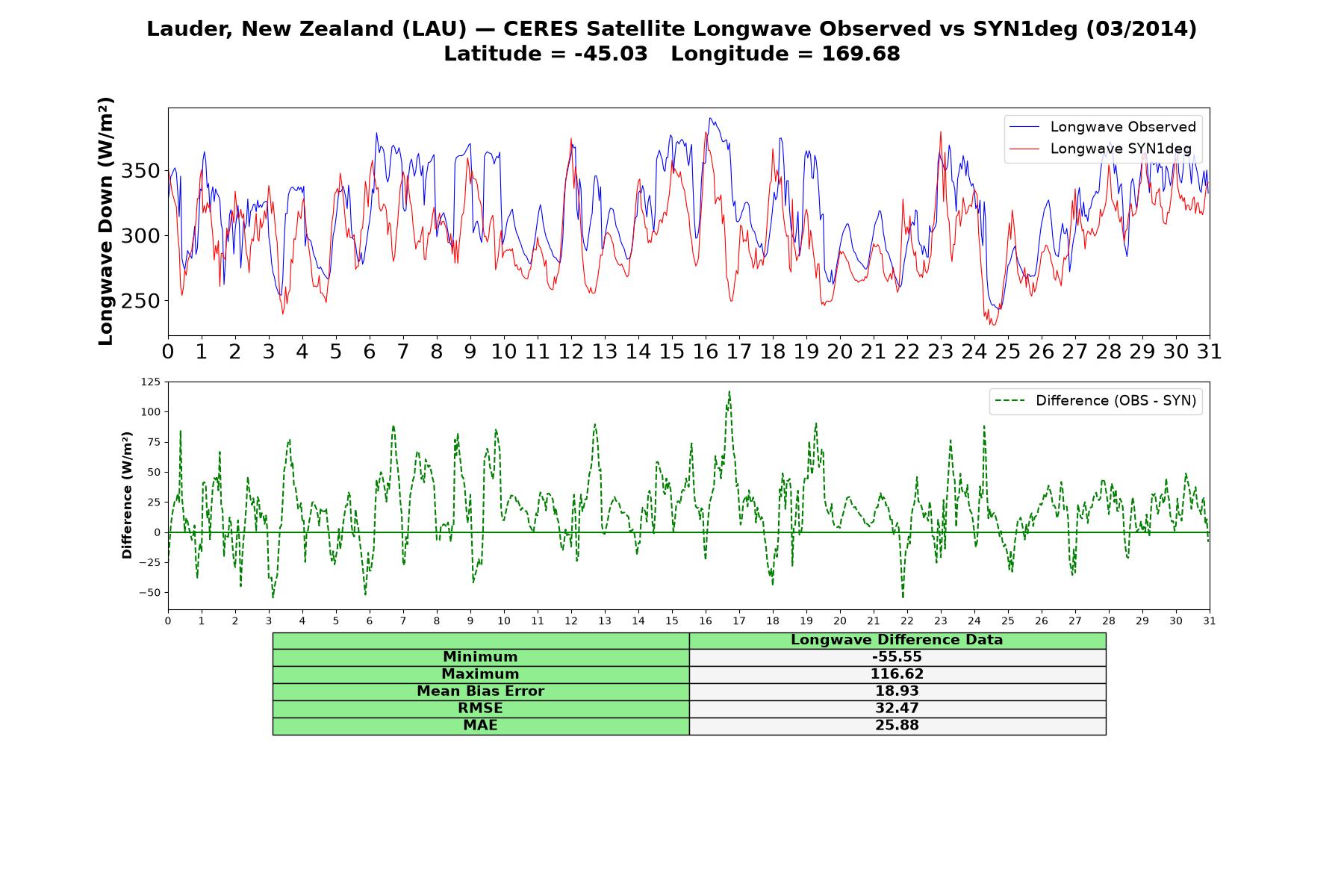Viewport: 1344px width, 896px height.
Task: Click the Minimum row label in table
Action: (x=480, y=657)
